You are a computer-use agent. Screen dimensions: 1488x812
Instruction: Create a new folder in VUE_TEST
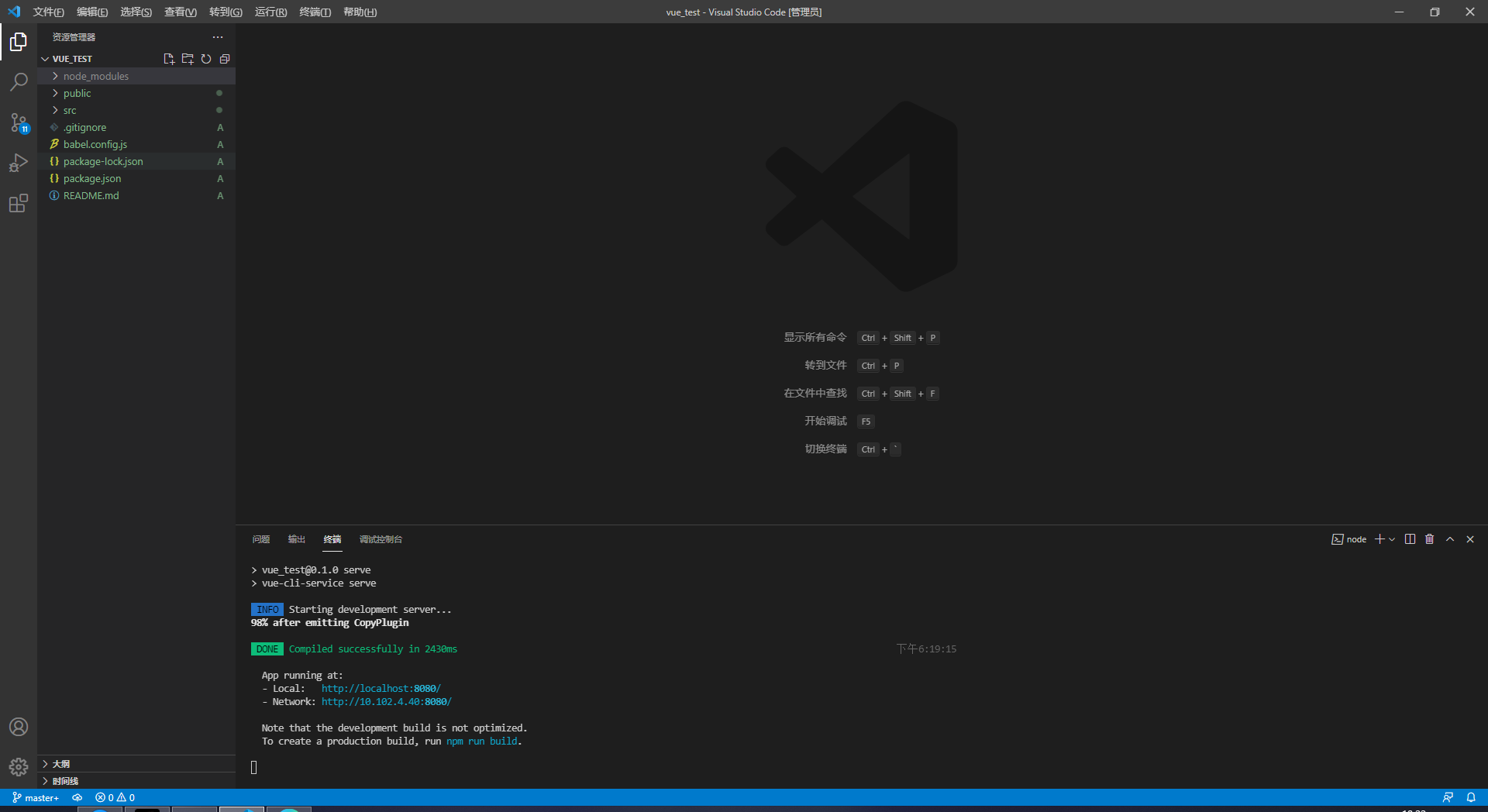(188, 59)
